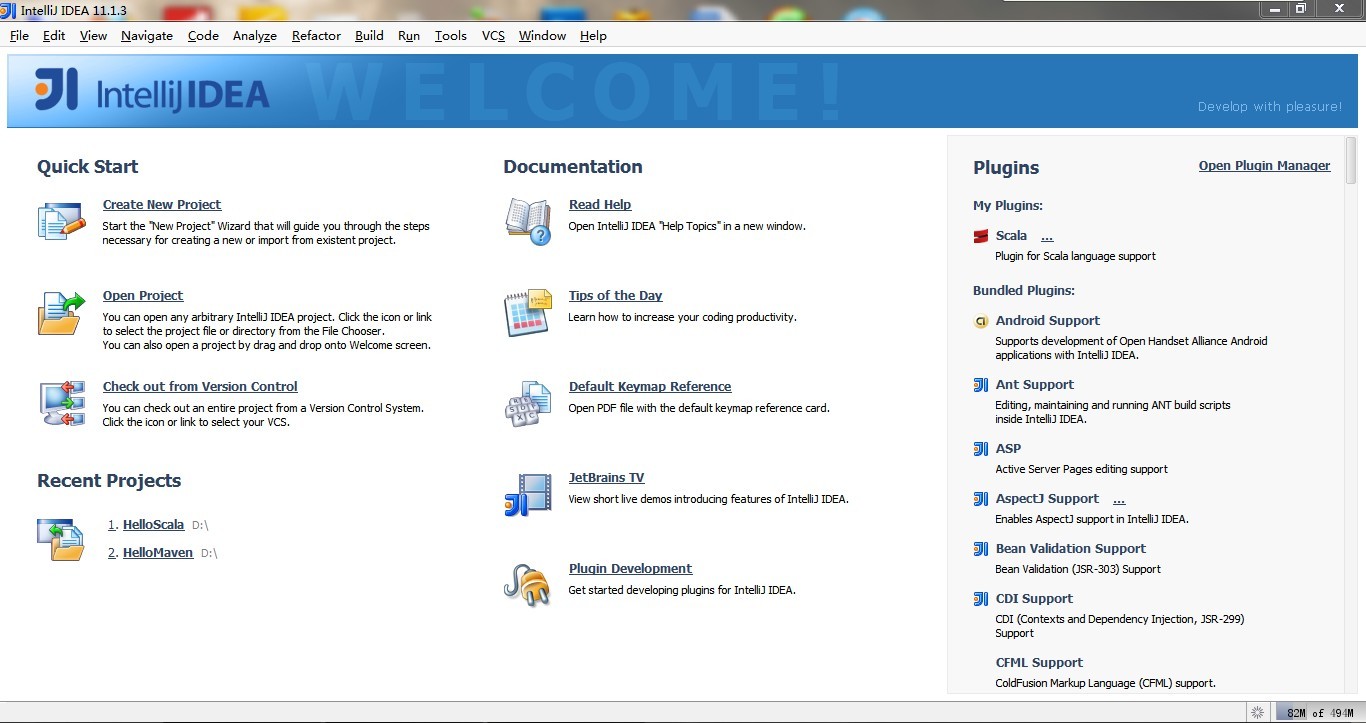Click the Read Help link
Screen dimensions: 1366x723
[600, 205]
